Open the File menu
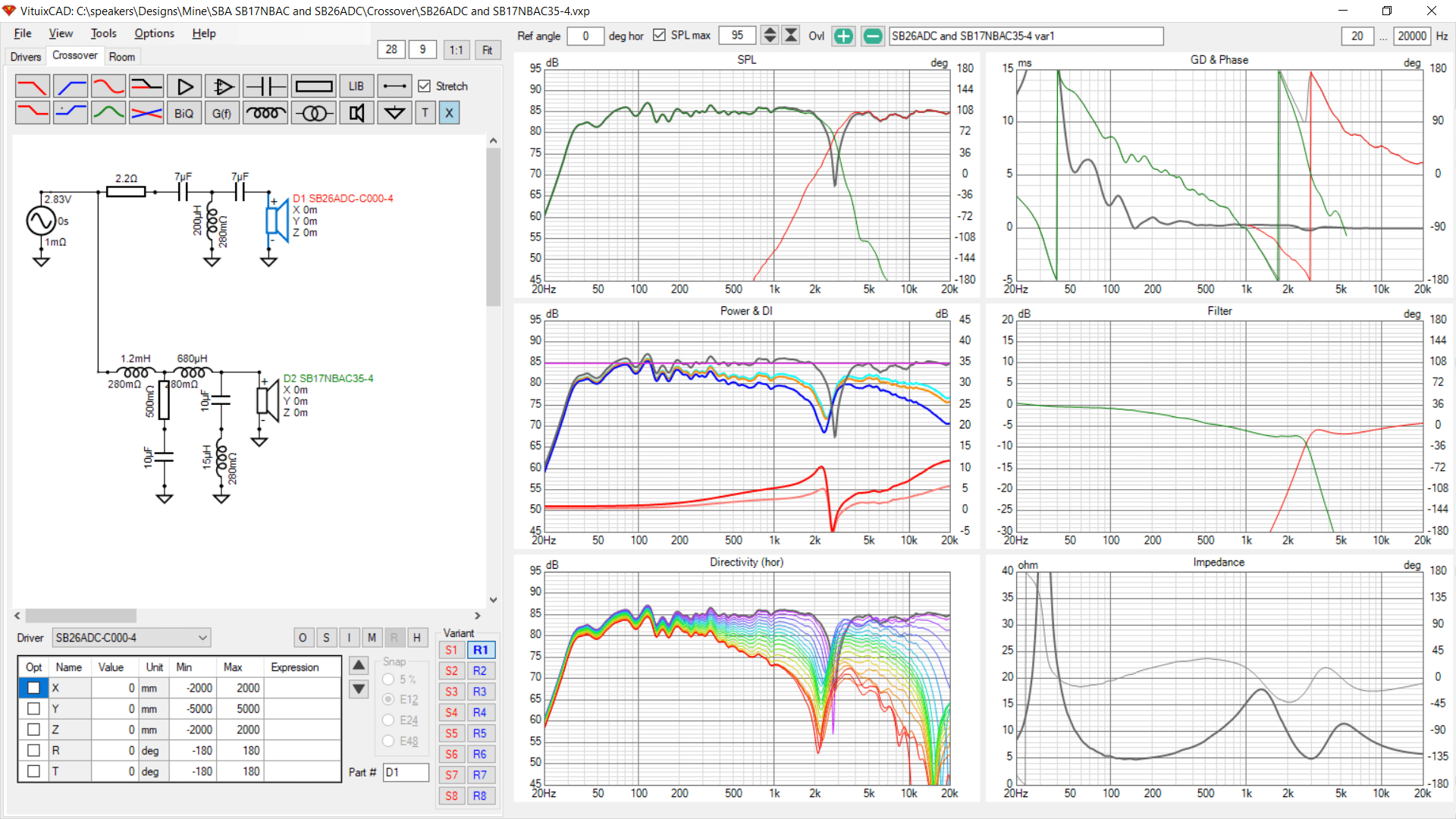The height and width of the screenshot is (819, 1456). [23, 33]
